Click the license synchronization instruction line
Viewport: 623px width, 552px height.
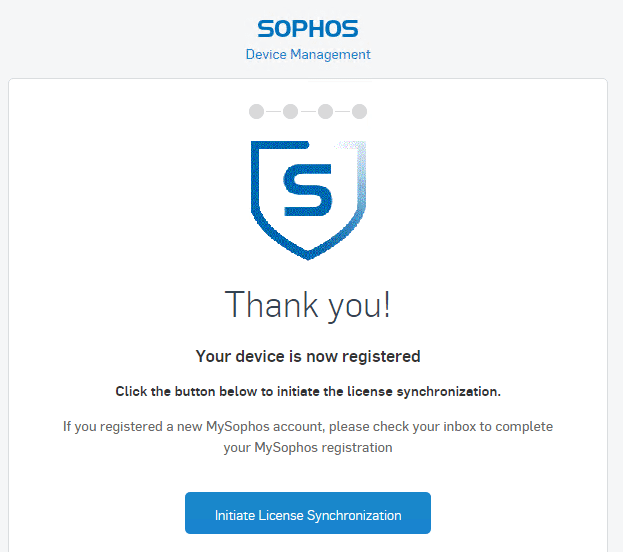[x=308, y=390]
